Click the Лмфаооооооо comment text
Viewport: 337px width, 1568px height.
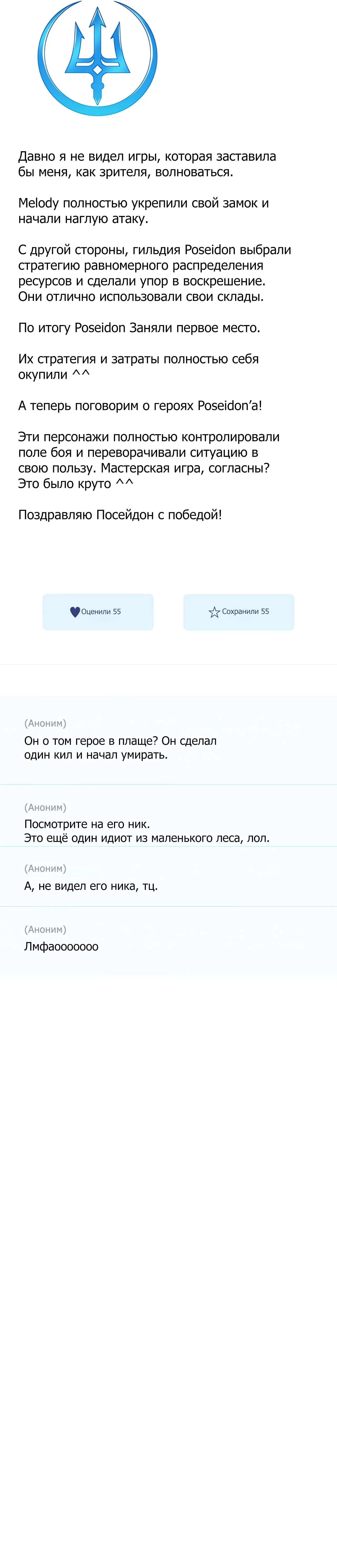61,947
